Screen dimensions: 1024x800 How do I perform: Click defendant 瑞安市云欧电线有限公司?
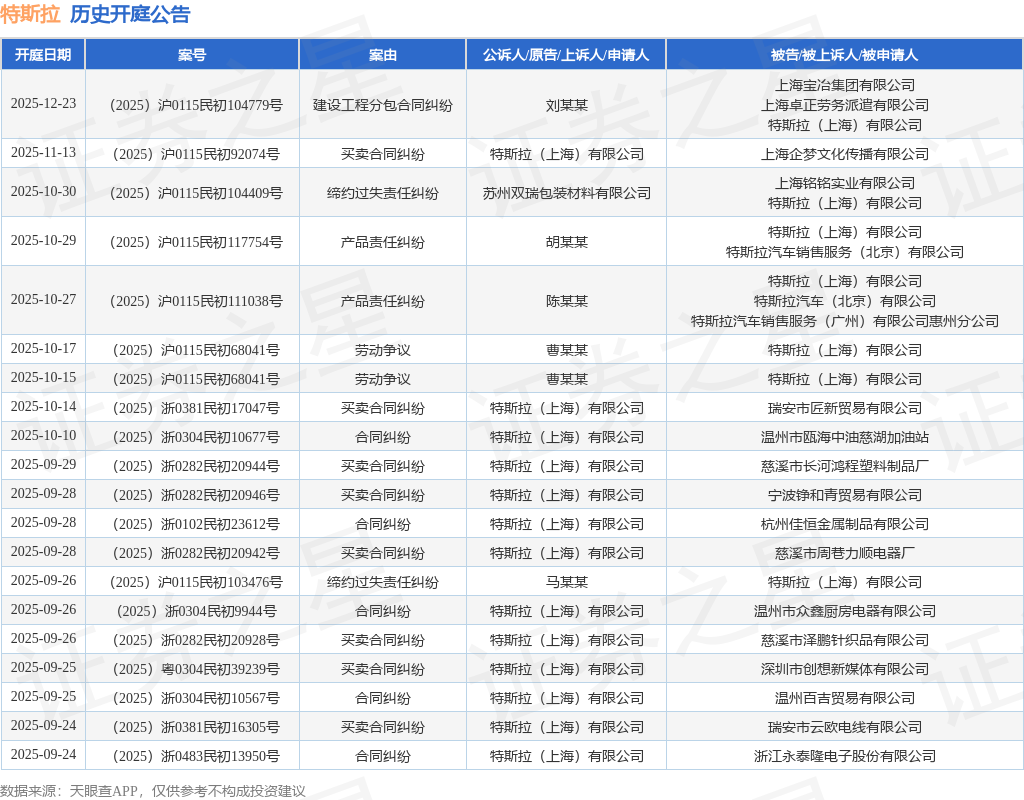click(x=844, y=727)
